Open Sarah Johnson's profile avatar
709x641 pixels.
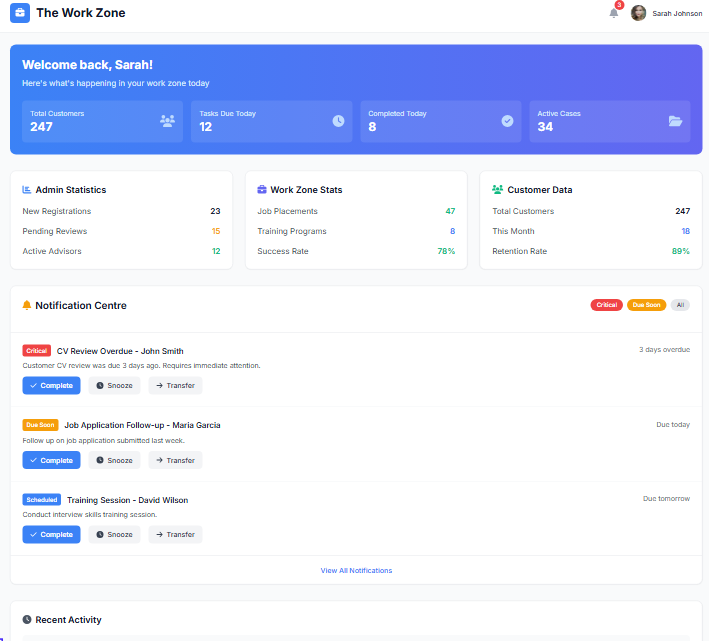tap(638, 13)
